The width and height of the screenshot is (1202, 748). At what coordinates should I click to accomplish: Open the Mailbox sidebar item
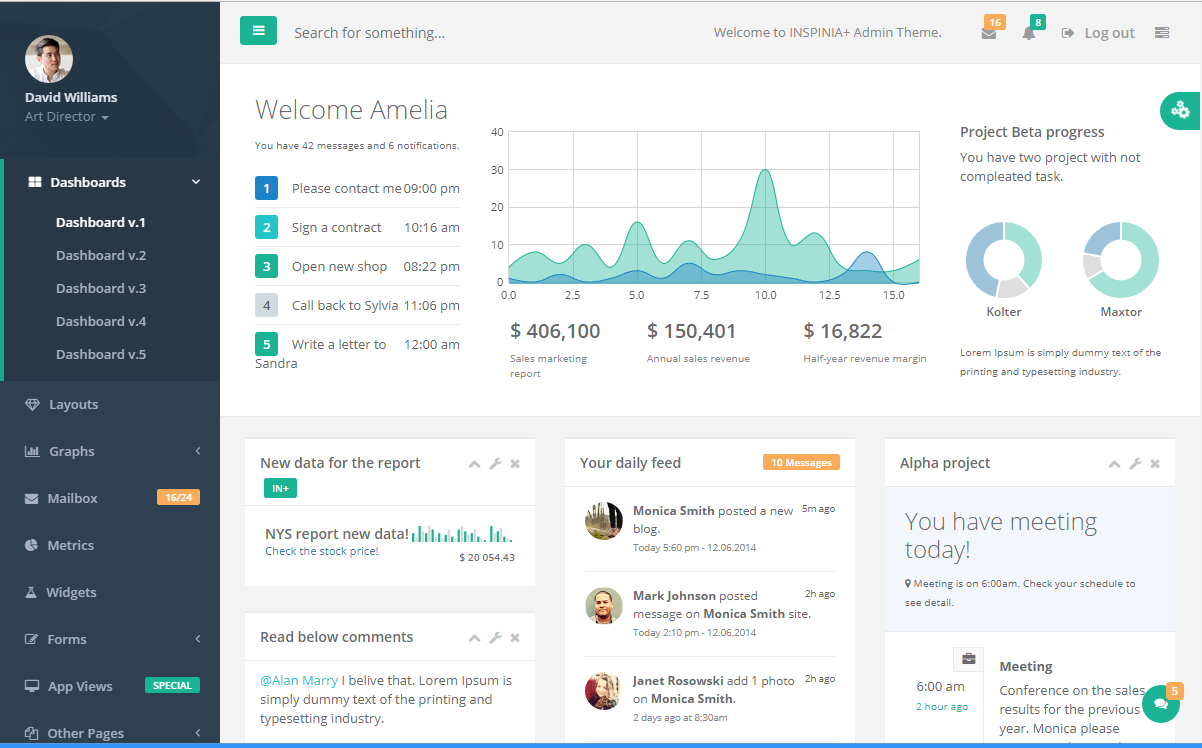coord(110,498)
